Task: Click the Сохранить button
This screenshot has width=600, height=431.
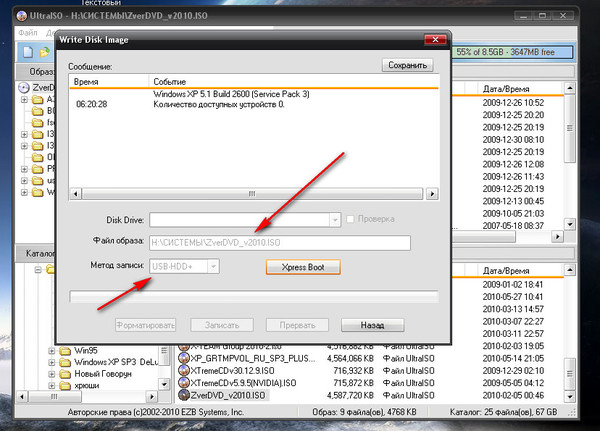Action: [408, 65]
